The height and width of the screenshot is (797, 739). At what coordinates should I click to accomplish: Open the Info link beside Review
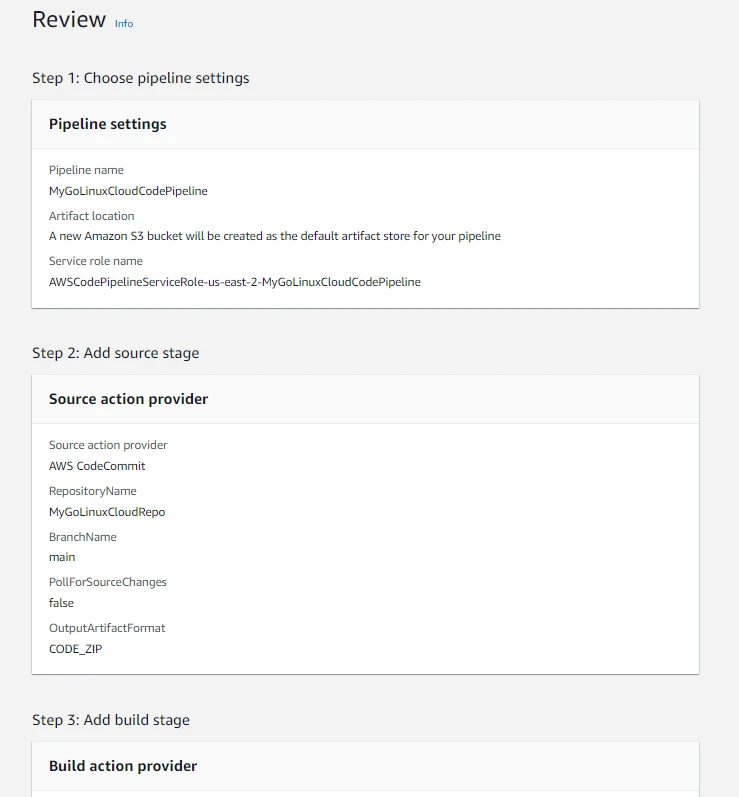point(124,23)
